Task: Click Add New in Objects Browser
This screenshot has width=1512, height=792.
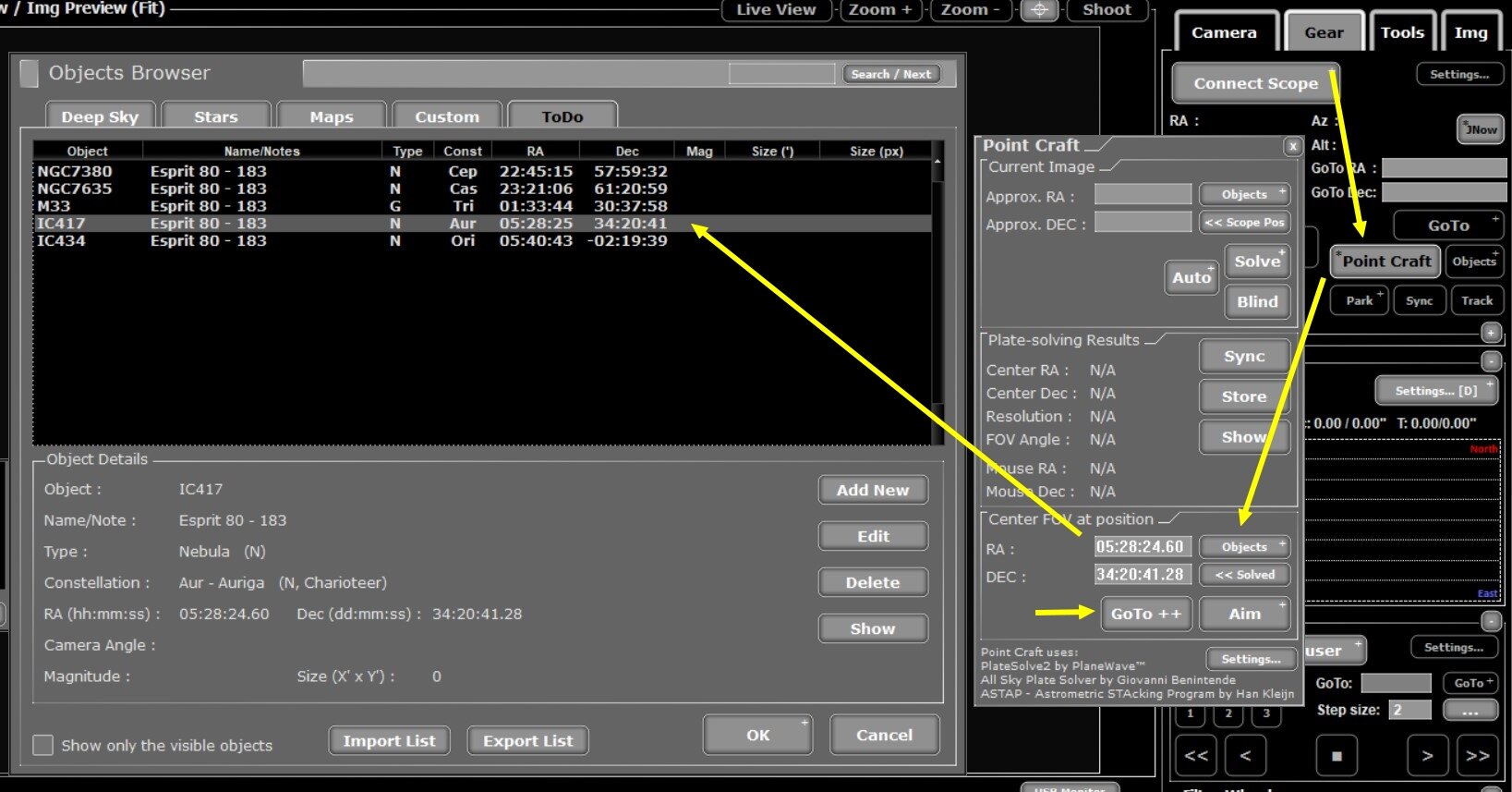Action: pyautogui.click(x=873, y=490)
